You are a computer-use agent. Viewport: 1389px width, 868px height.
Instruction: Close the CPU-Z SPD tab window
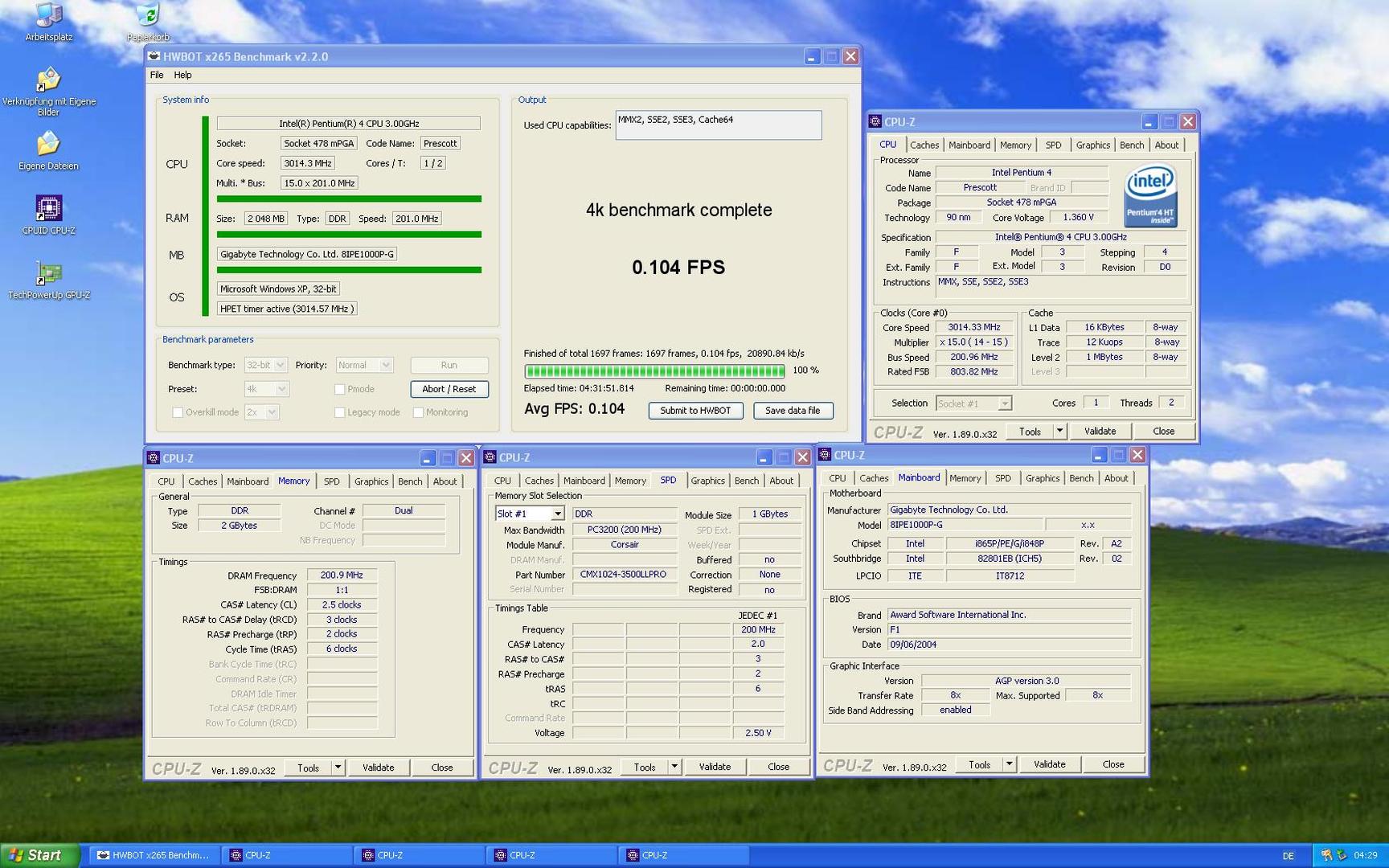coord(802,457)
